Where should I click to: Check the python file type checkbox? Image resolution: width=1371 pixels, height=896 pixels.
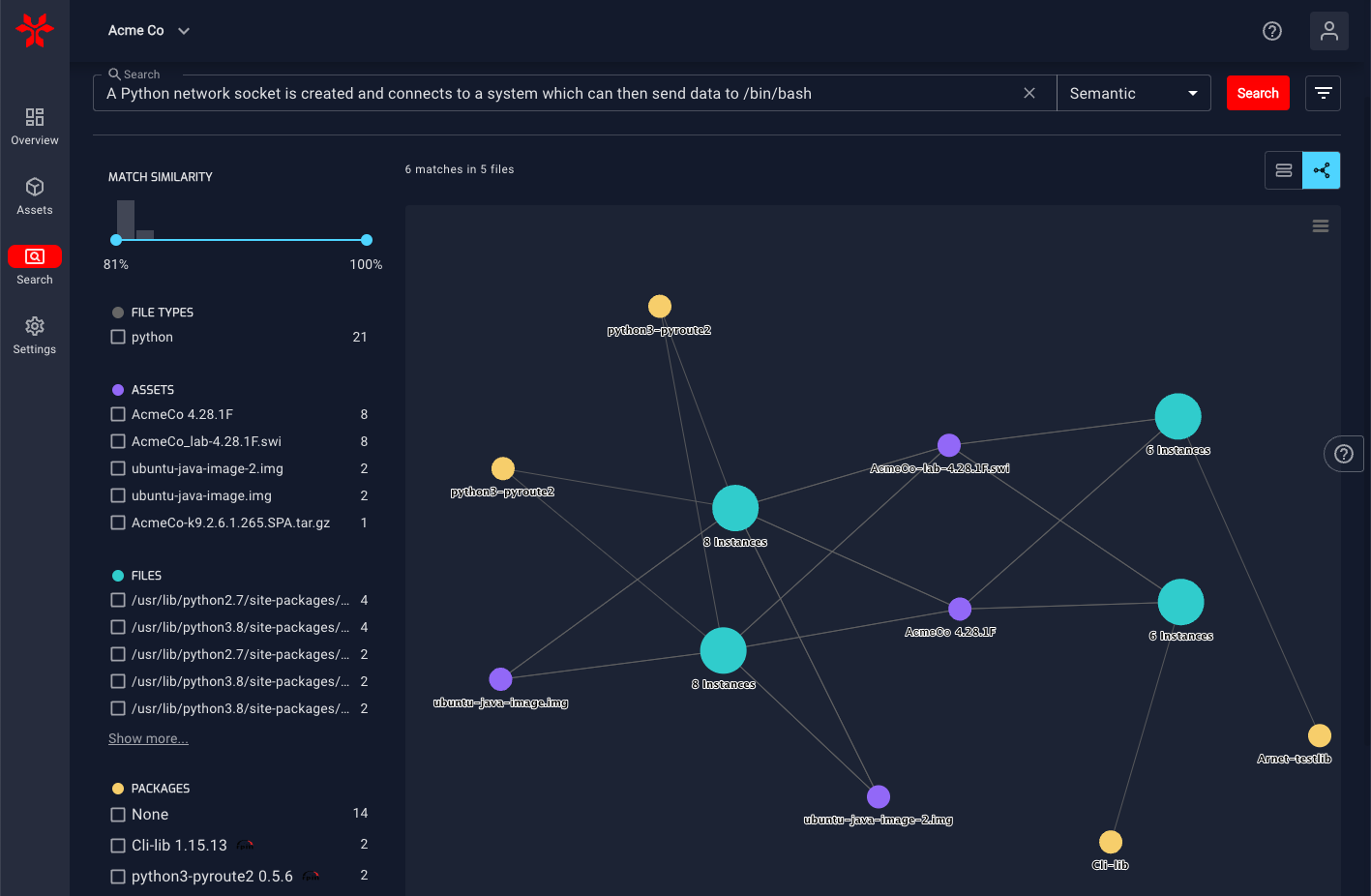pos(117,337)
